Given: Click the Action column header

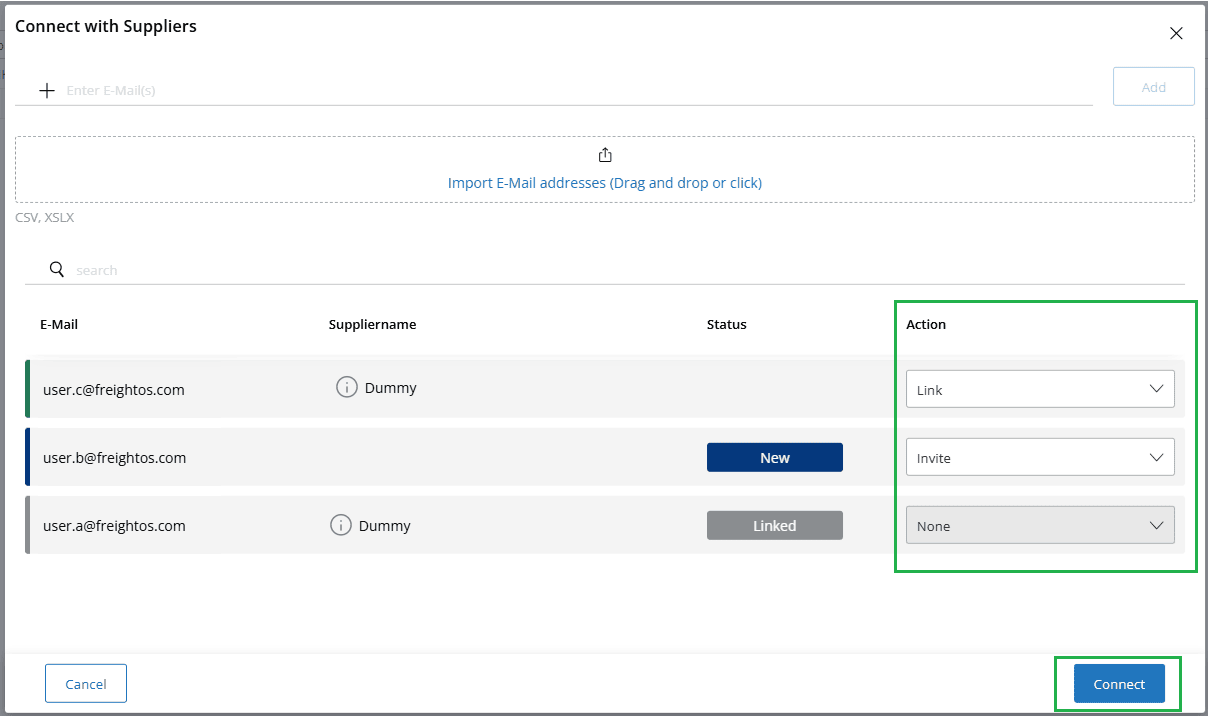Looking at the screenshot, I should (926, 324).
